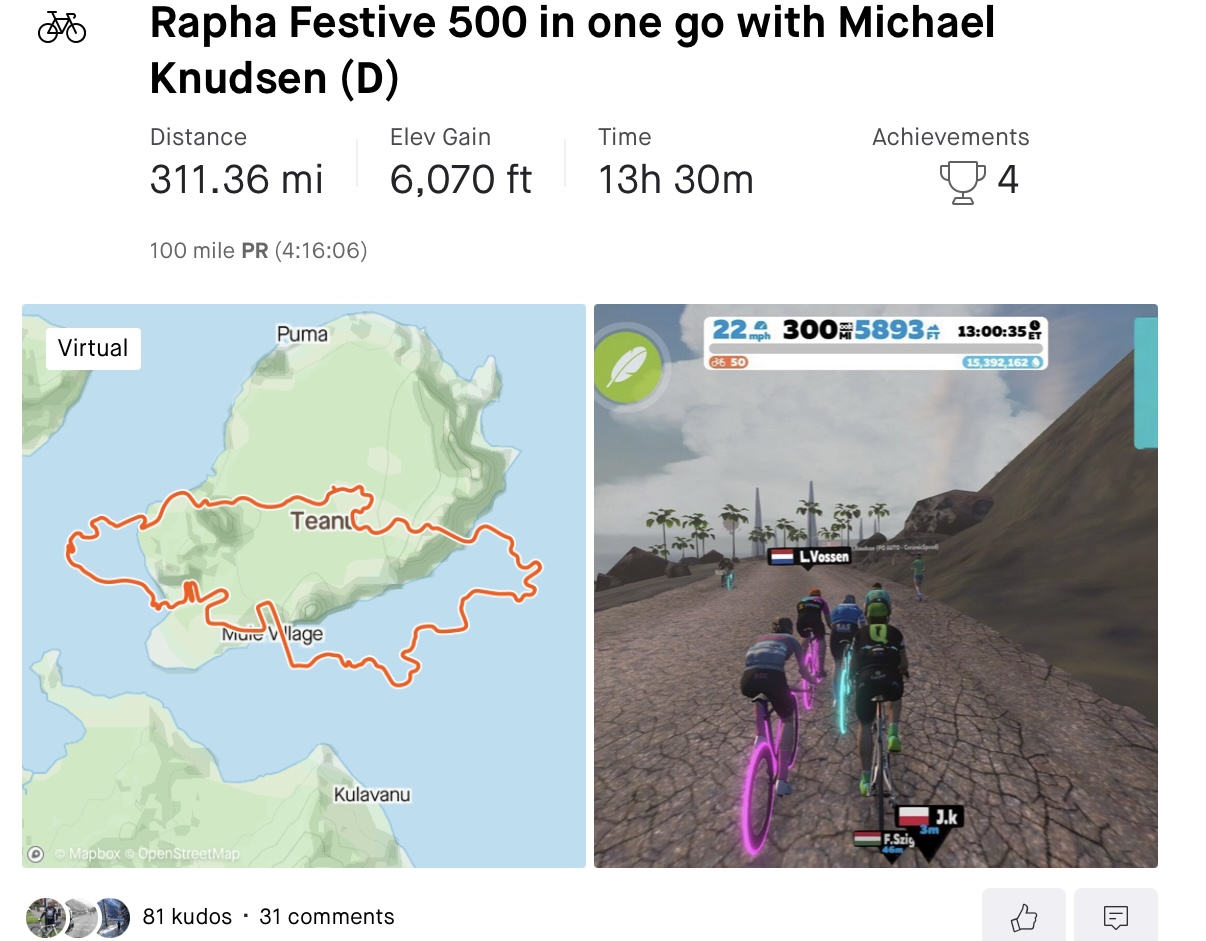Click the OpenStreetMap attribution link

(x=189, y=854)
